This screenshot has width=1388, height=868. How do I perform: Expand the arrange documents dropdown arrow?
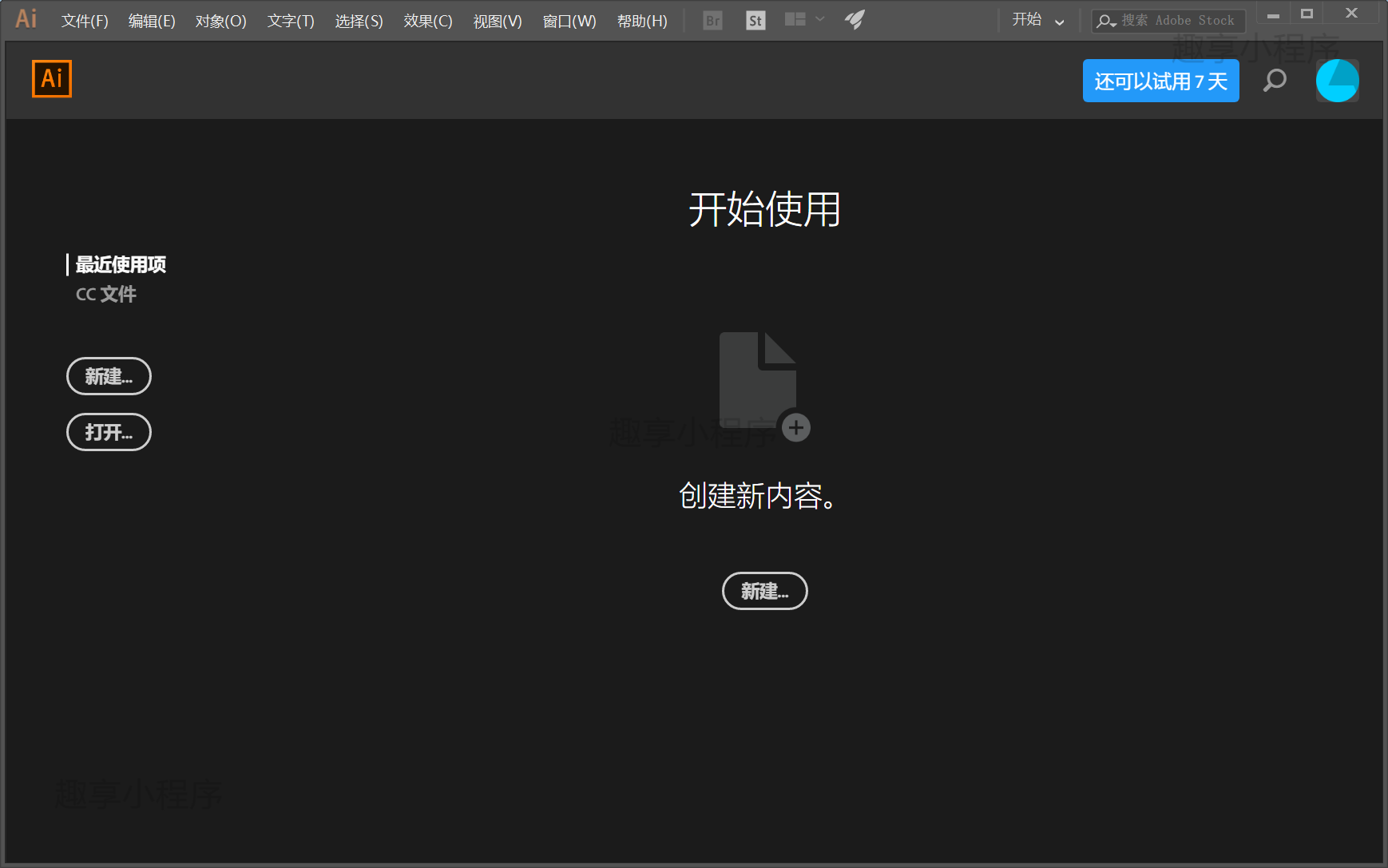(x=820, y=19)
